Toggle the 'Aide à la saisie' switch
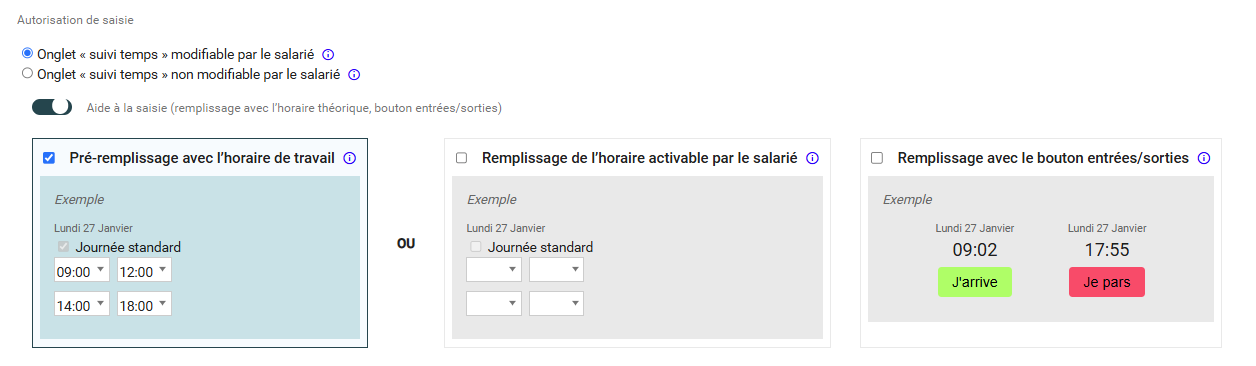This screenshot has height=366, width=1256. tap(52, 107)
